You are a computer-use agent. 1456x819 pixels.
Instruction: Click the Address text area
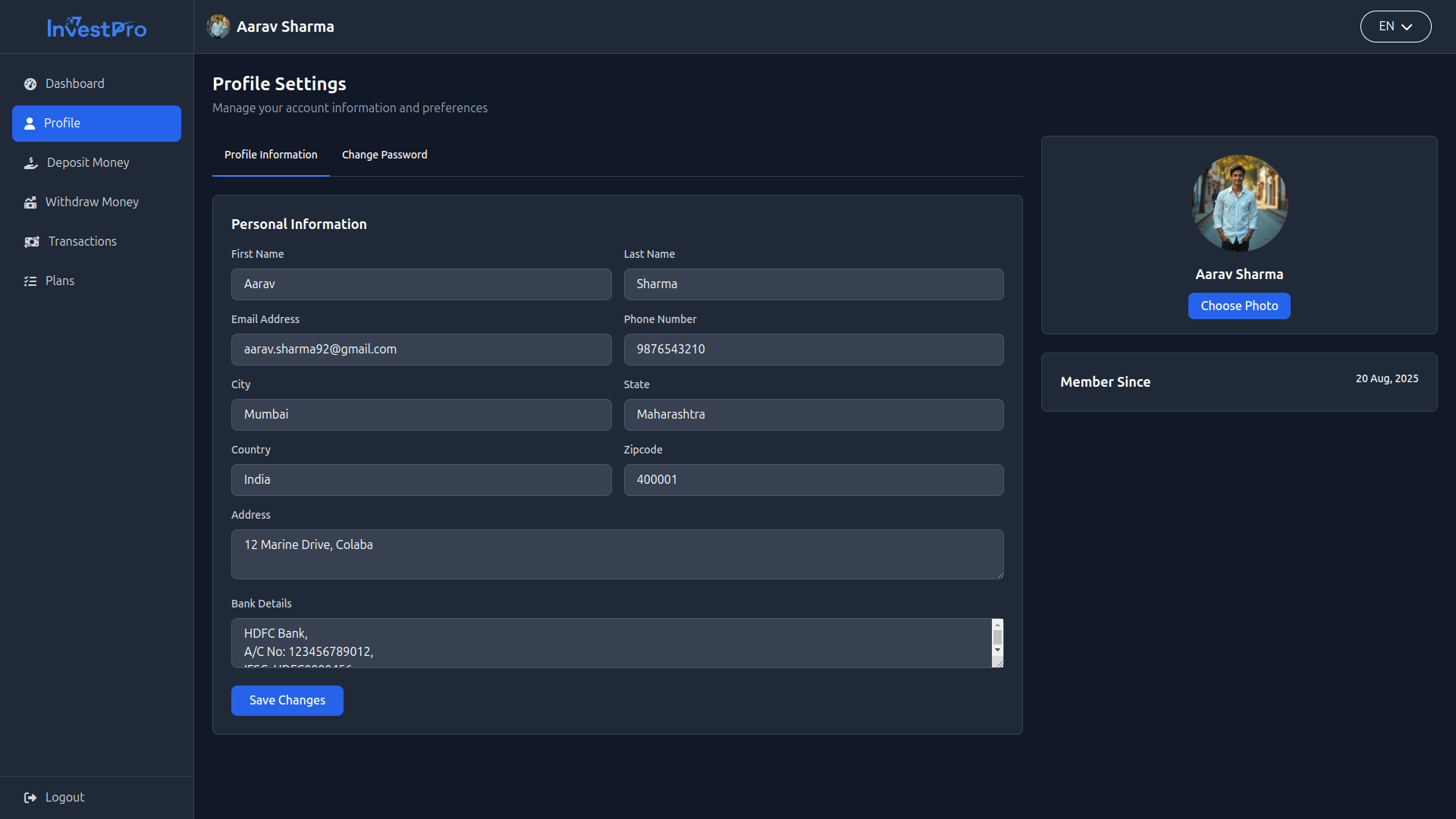coord(617,554)
